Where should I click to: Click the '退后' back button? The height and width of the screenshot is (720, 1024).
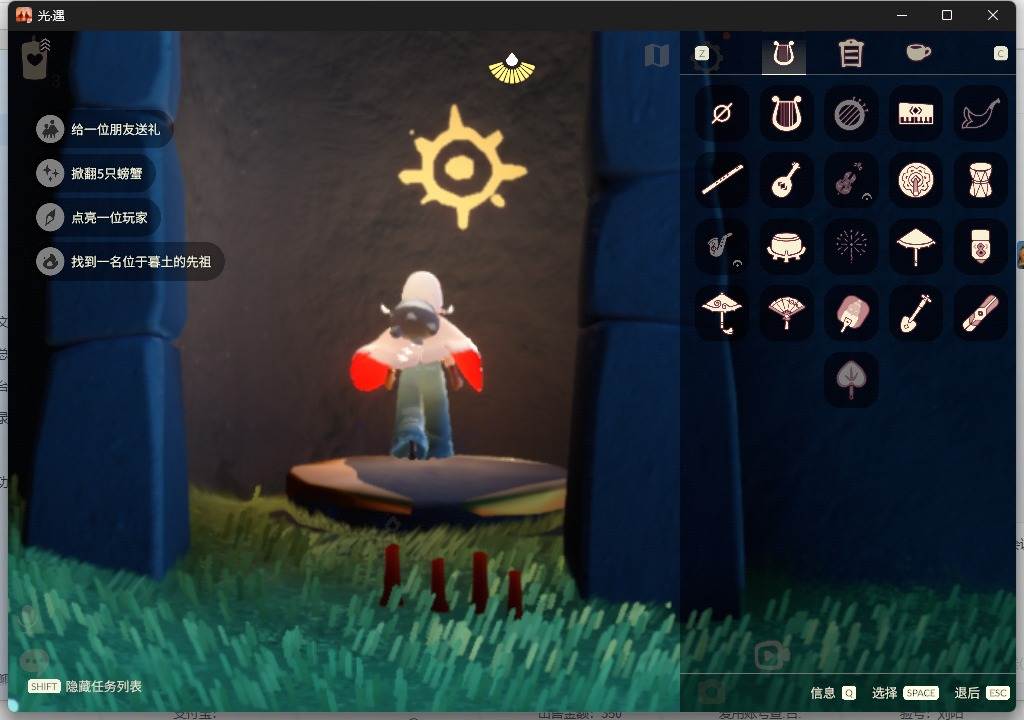point(982,693)
